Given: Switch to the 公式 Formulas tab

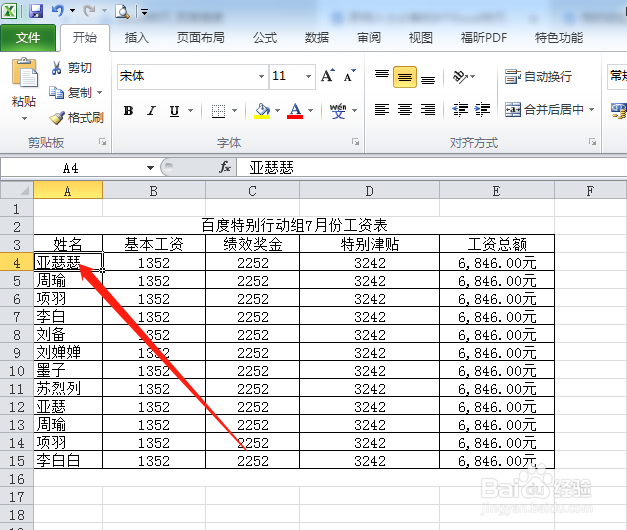Looking at the screenshot, I should [x=265, y=38].
